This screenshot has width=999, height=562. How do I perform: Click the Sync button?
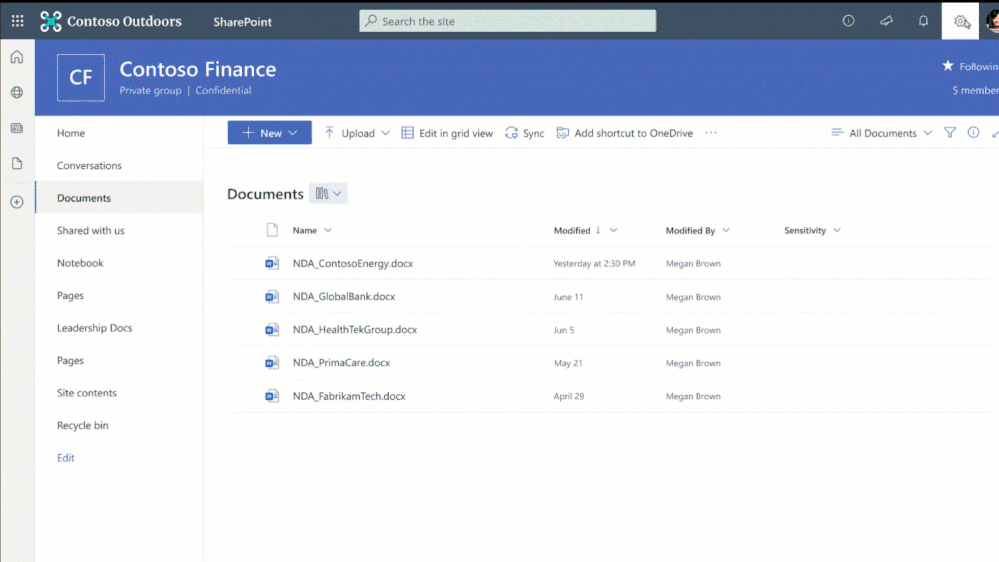click(x=524, y=133)
